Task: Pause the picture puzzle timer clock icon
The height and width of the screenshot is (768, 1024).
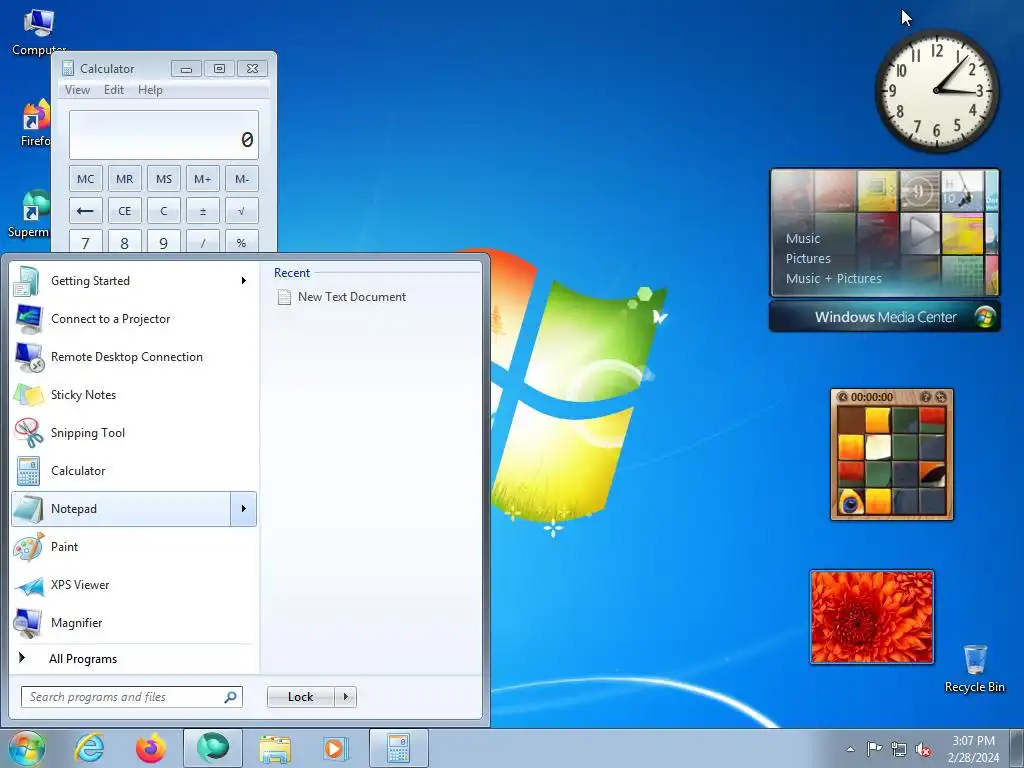Action: tap(842, 397)
